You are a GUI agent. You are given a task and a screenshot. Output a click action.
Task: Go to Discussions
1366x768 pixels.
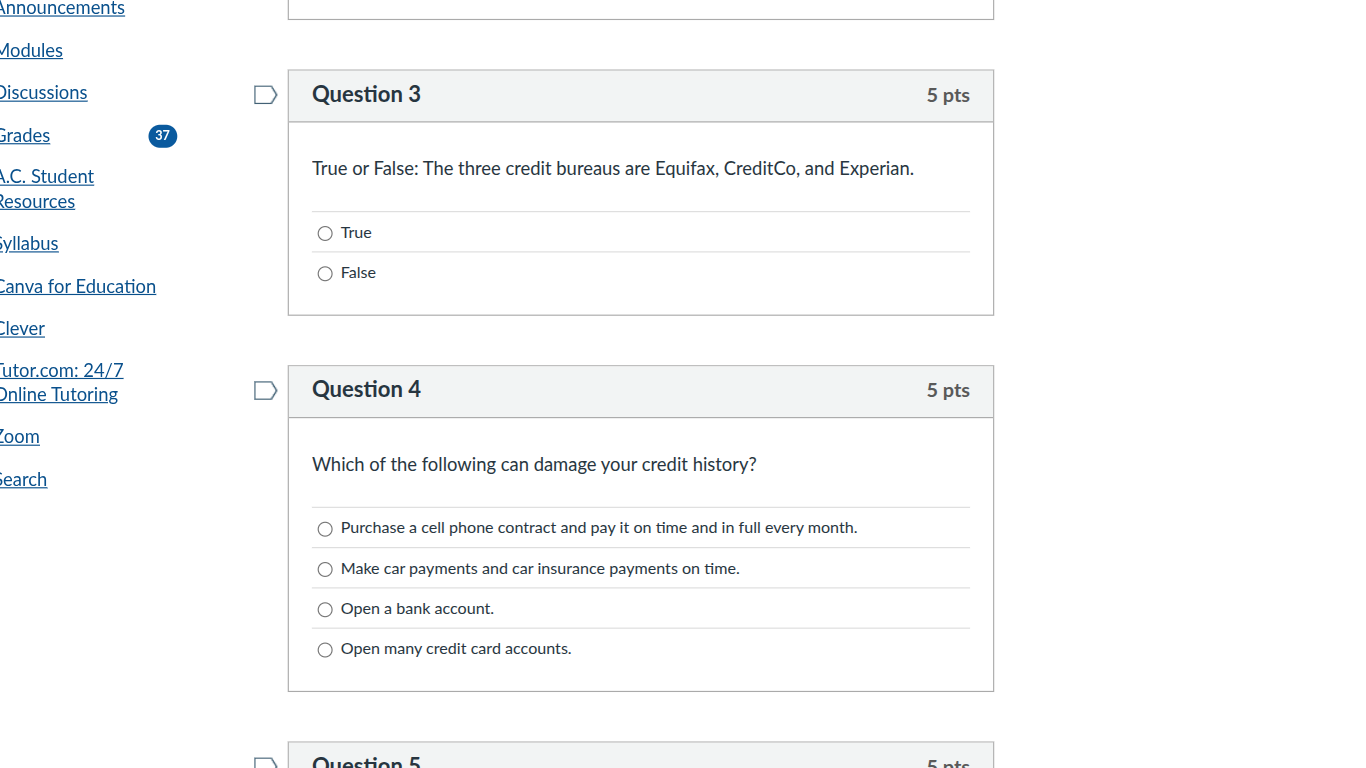tap(43, 92)
